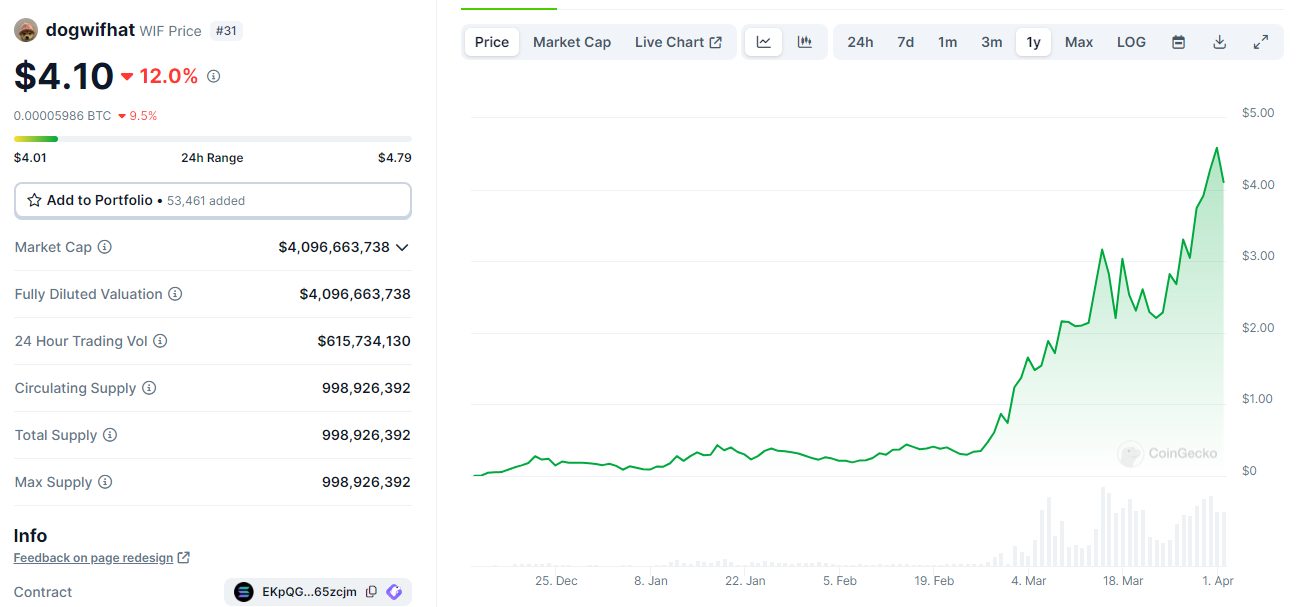Download the chart data icon
This screenshot has height=607, width=1307.
pyautogui.click(x=1219, y=42)
